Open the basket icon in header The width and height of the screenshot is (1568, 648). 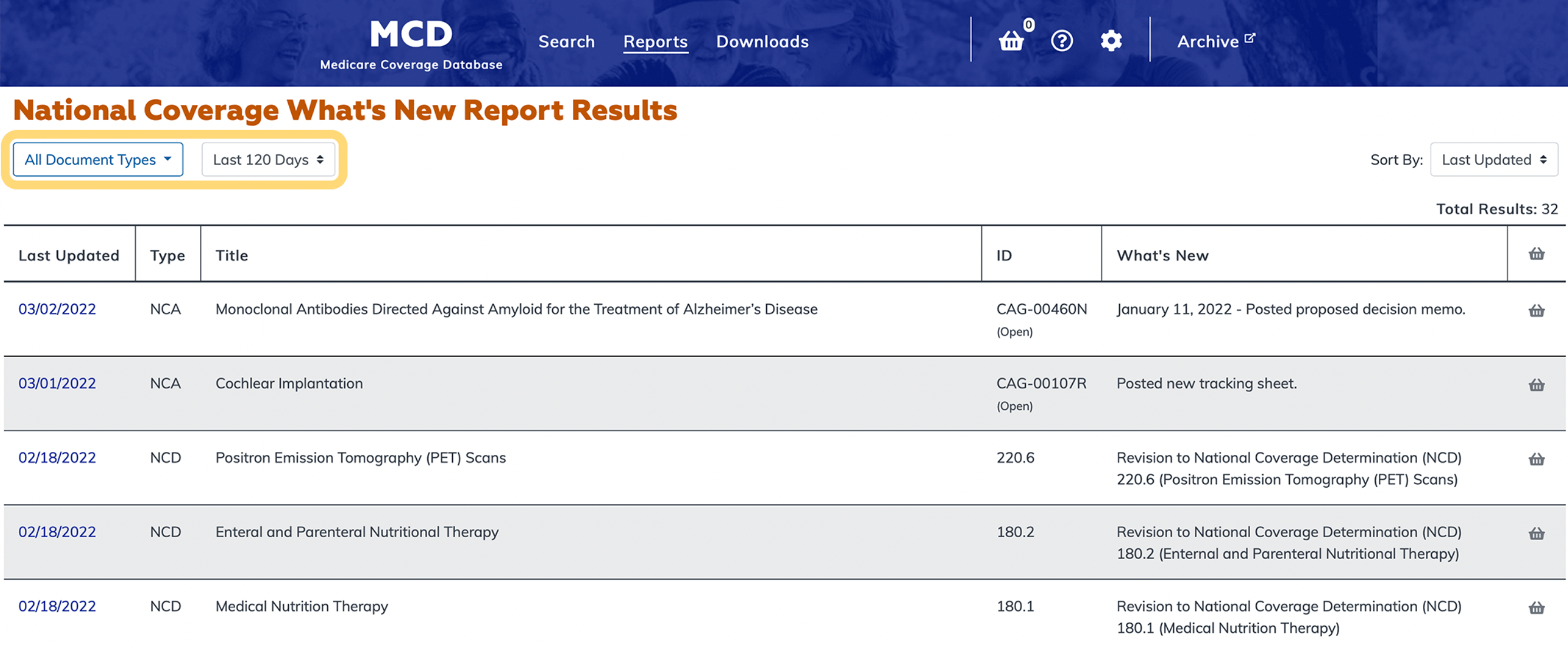pyautogui.click(x=1011, y=41)
